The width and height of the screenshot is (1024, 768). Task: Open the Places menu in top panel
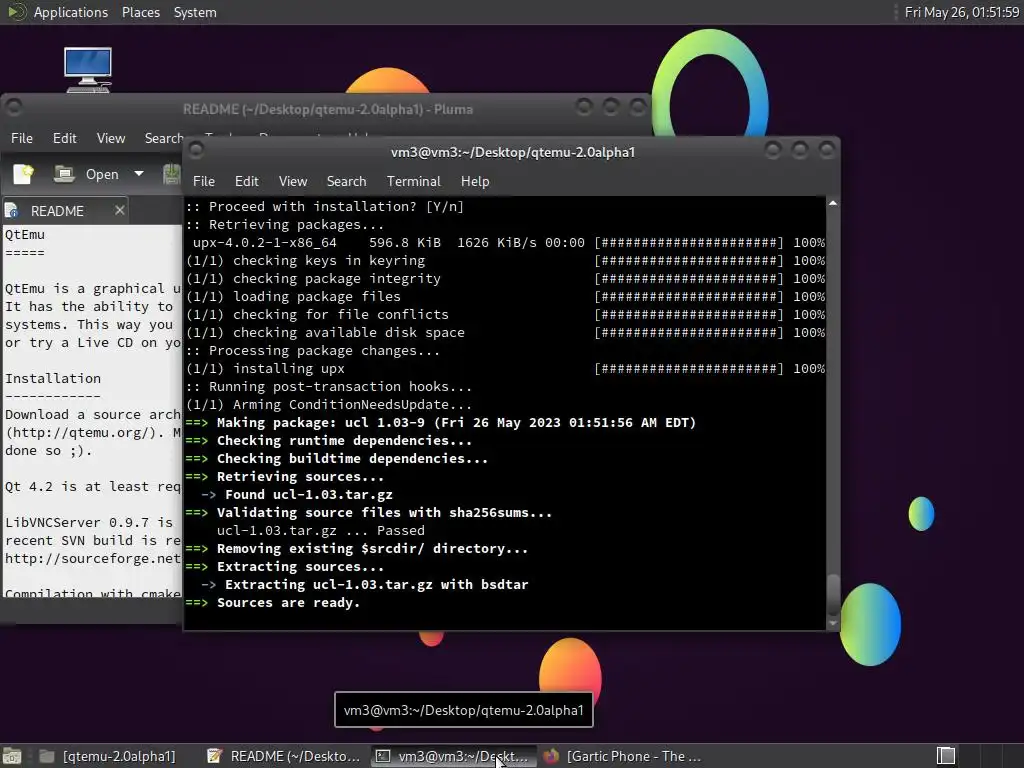pyautogui.click(x=141, y=12)
